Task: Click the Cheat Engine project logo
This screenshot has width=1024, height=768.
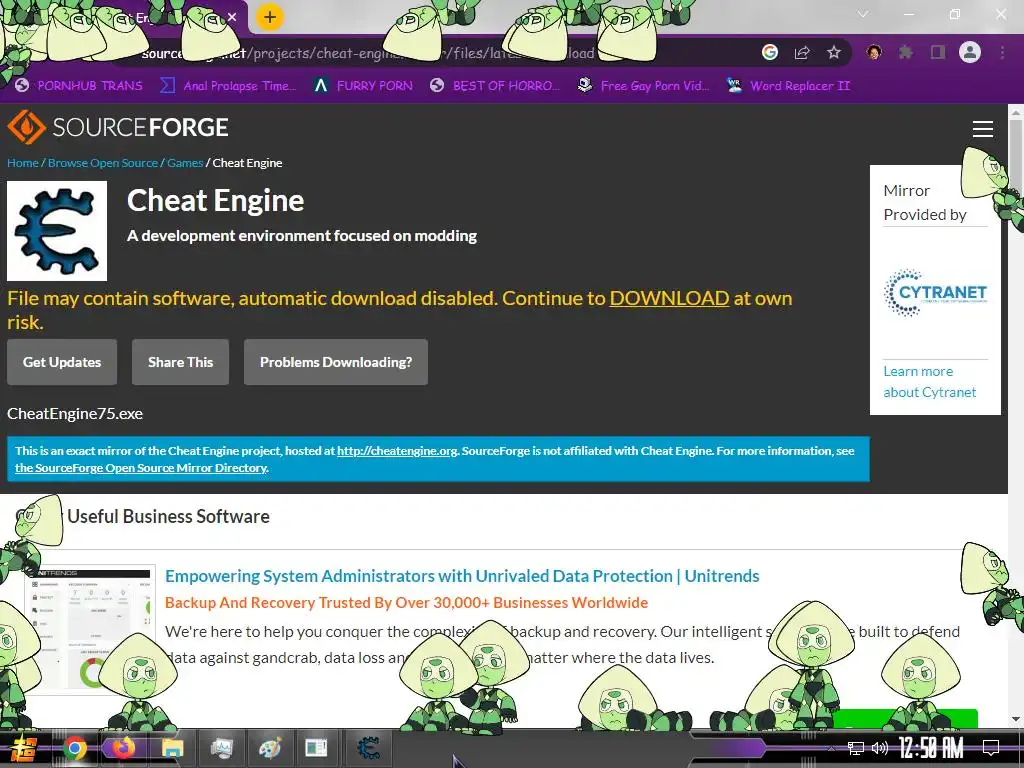Action: (x=57, y=231)
